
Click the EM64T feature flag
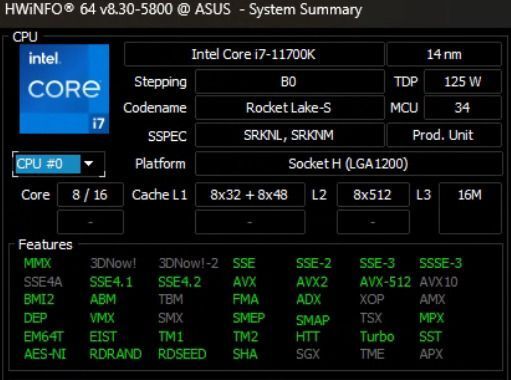point(44,337)
